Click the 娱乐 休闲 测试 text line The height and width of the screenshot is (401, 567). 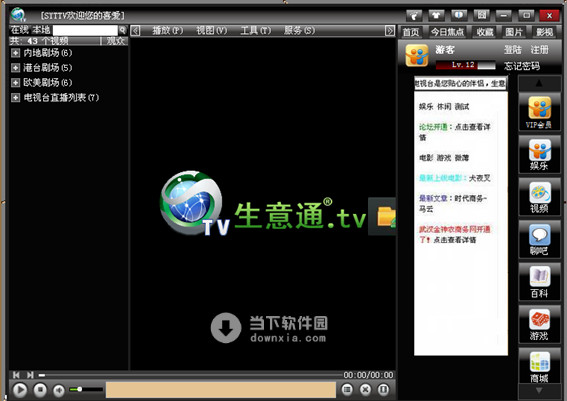pos(444,107)
